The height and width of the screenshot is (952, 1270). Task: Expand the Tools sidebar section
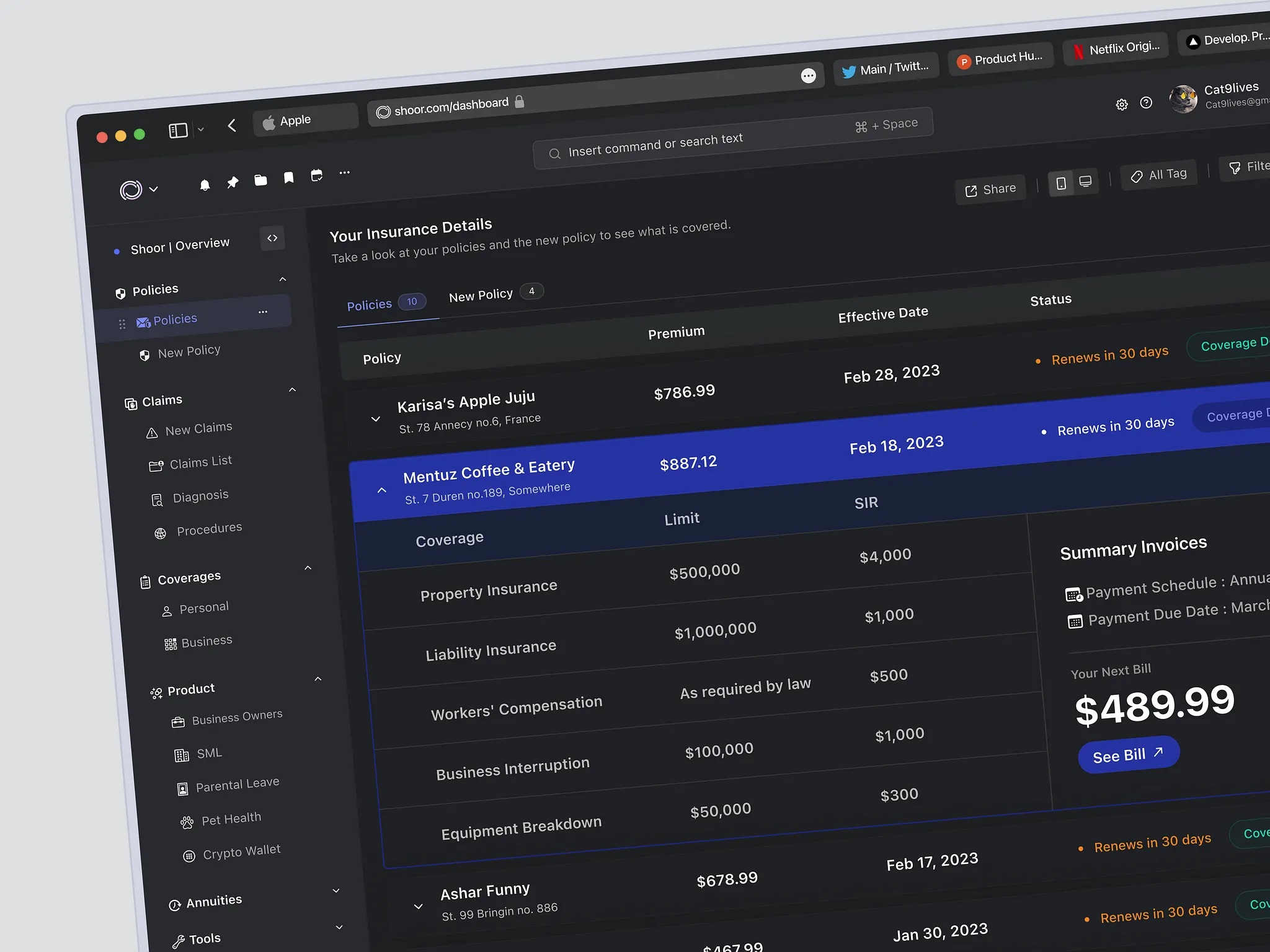coord(339,927)
